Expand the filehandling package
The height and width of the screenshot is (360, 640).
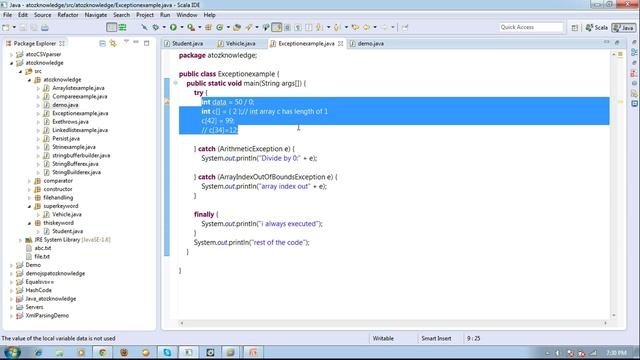(29, 198)
